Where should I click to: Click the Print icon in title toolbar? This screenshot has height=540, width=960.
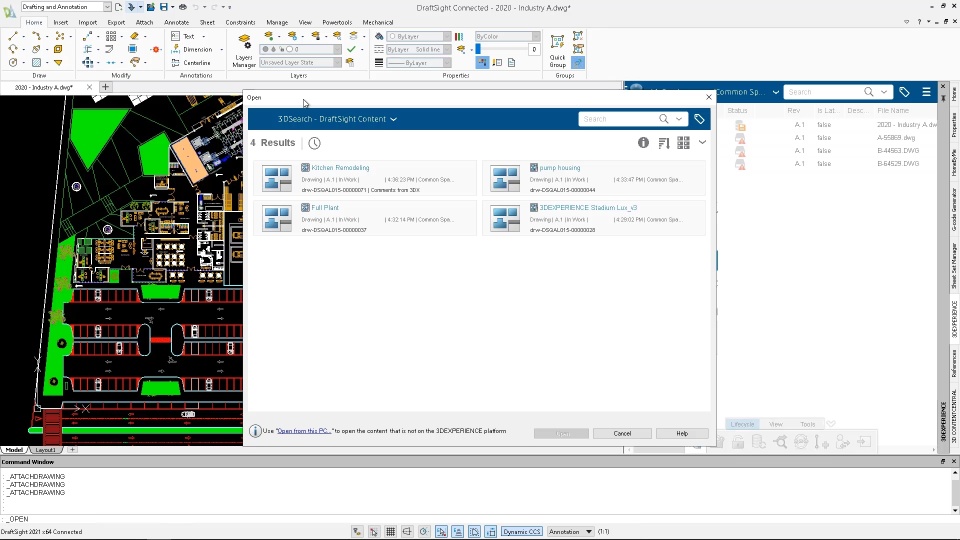(182, 7)
